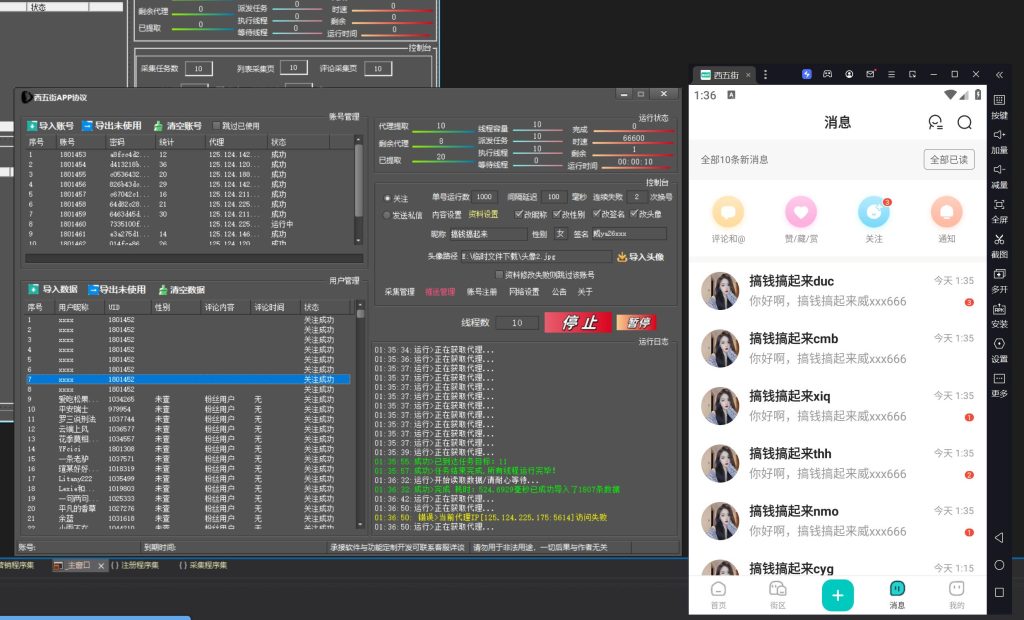Collapse the emulator sidebar with double chevron
The image size is (1024, 620).
click(999, 74)
